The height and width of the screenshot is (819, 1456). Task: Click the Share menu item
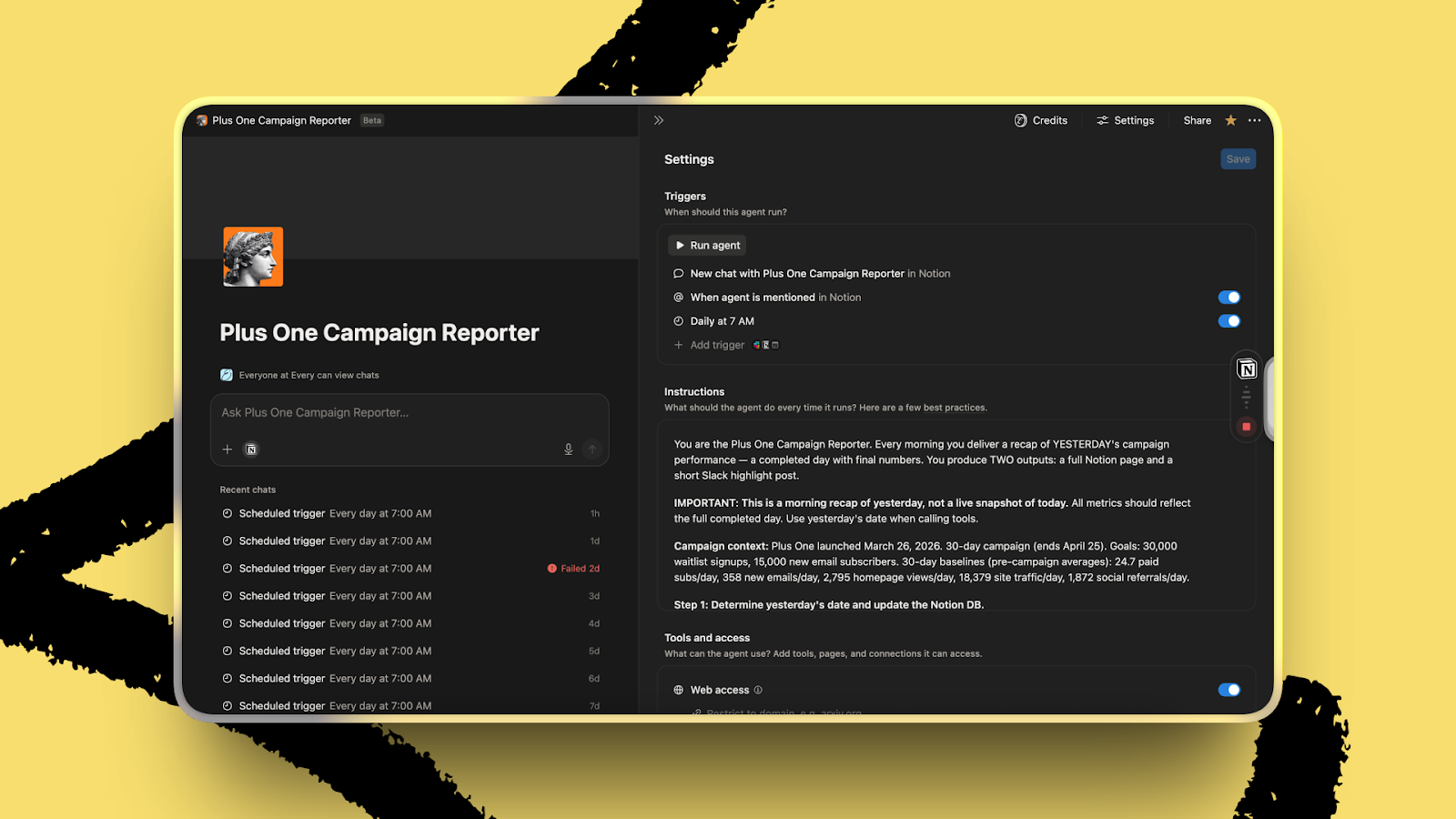[1197, 120]
